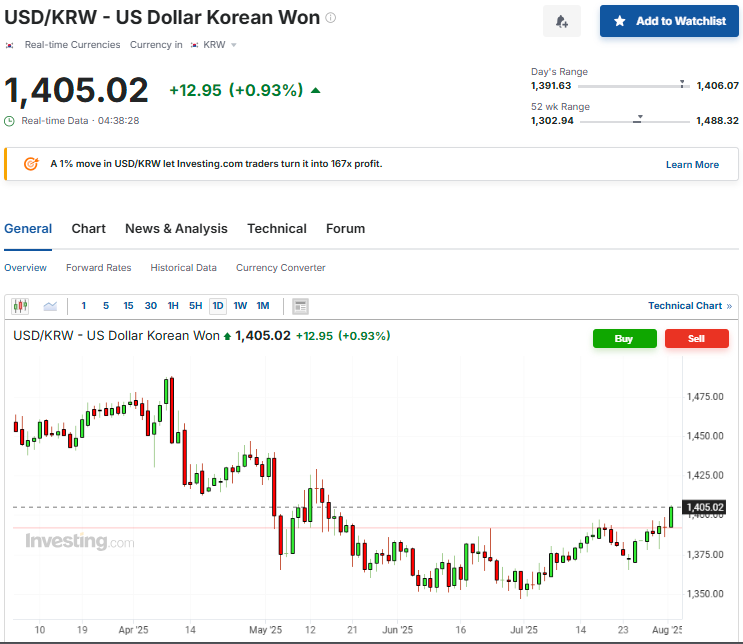743x644 pixels.
Task: Set chart interval to 1 minute
Action: pos(84,306)
